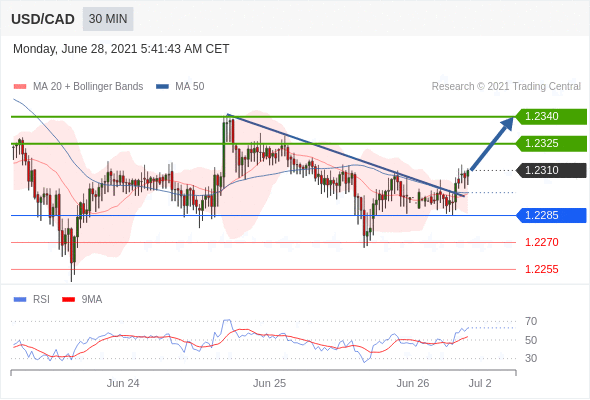Click the Jun 25 date axis label
This screenshot has width=590, height=400.
269,383
